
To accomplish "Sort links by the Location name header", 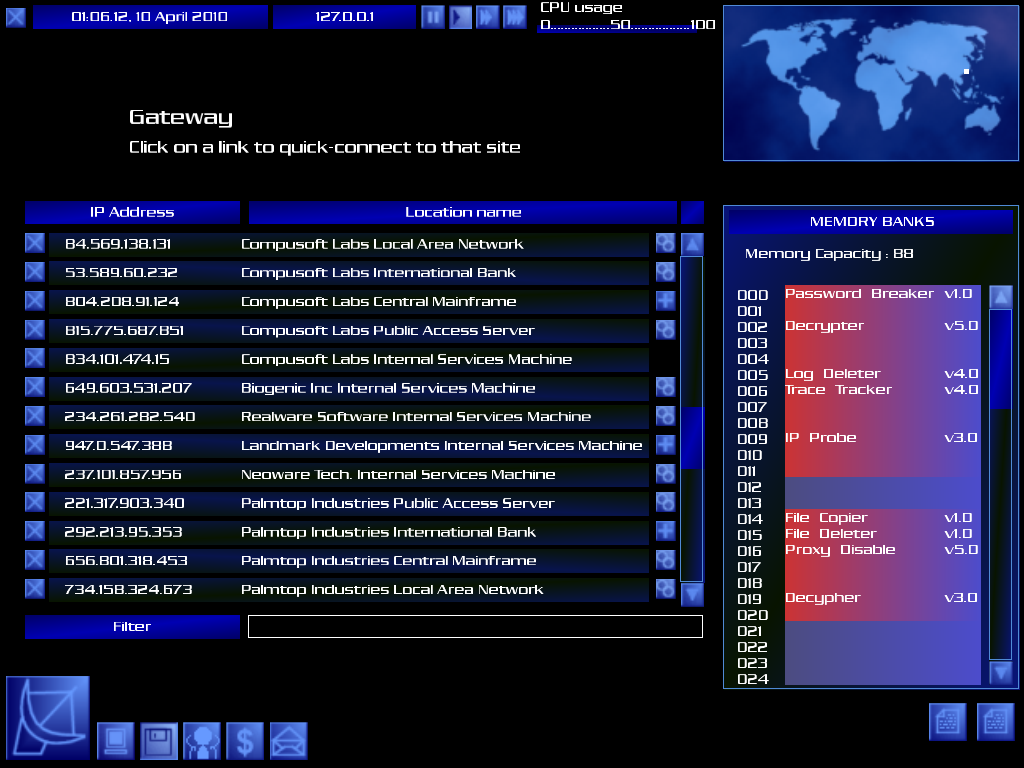I will click(463, 212).
